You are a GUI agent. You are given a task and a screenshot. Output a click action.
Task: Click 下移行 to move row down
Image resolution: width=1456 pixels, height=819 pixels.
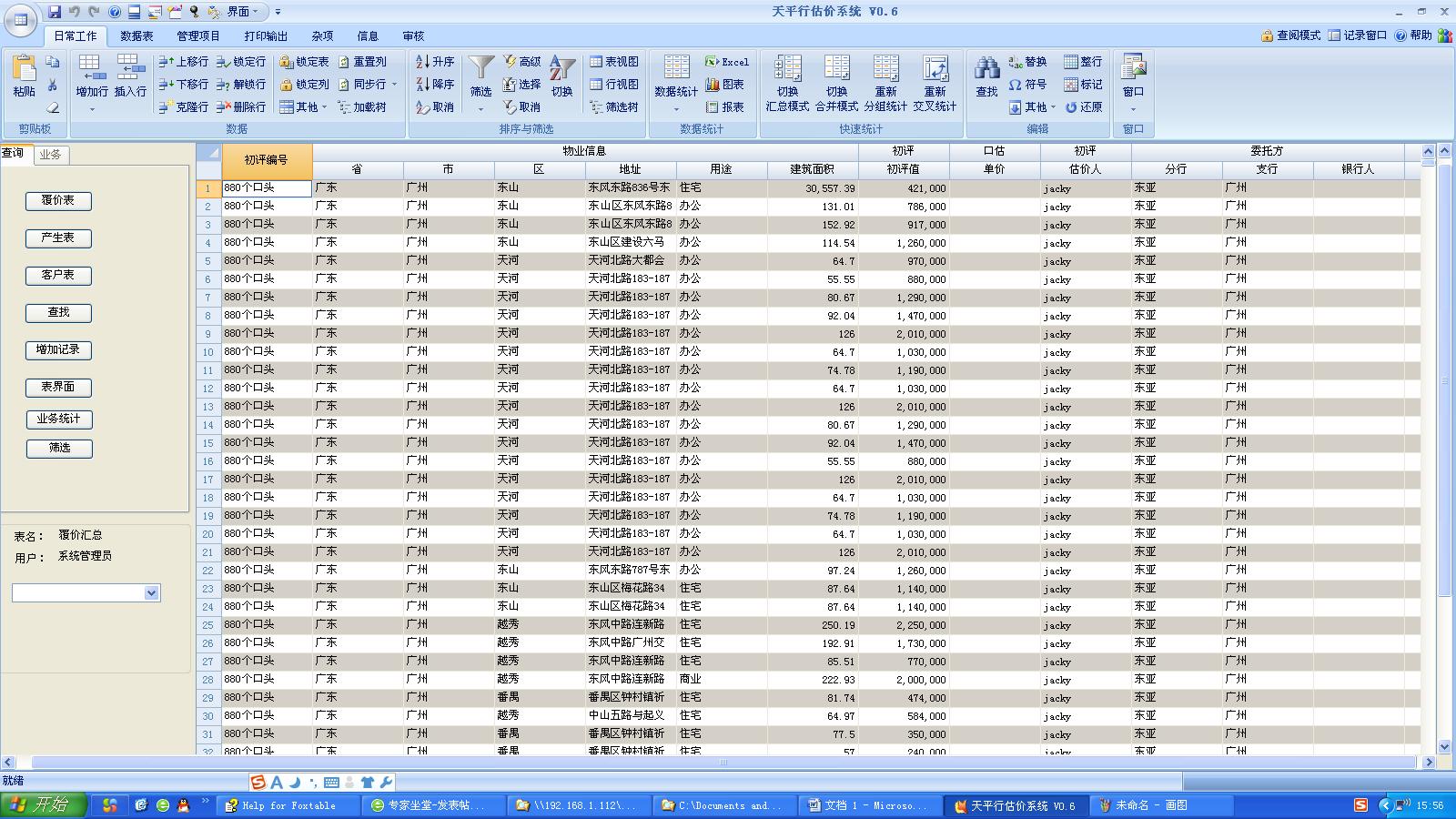(184, 85)
